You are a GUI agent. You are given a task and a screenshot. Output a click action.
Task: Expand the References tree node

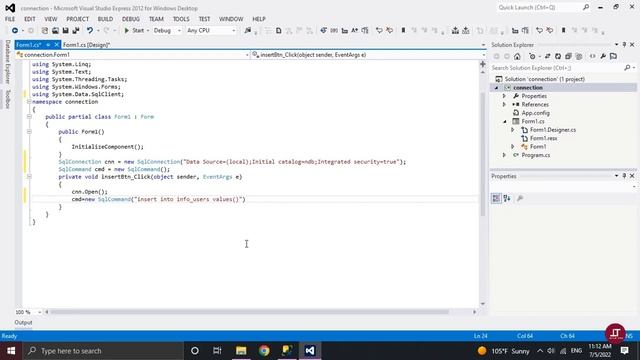click(x=504, y=104)
